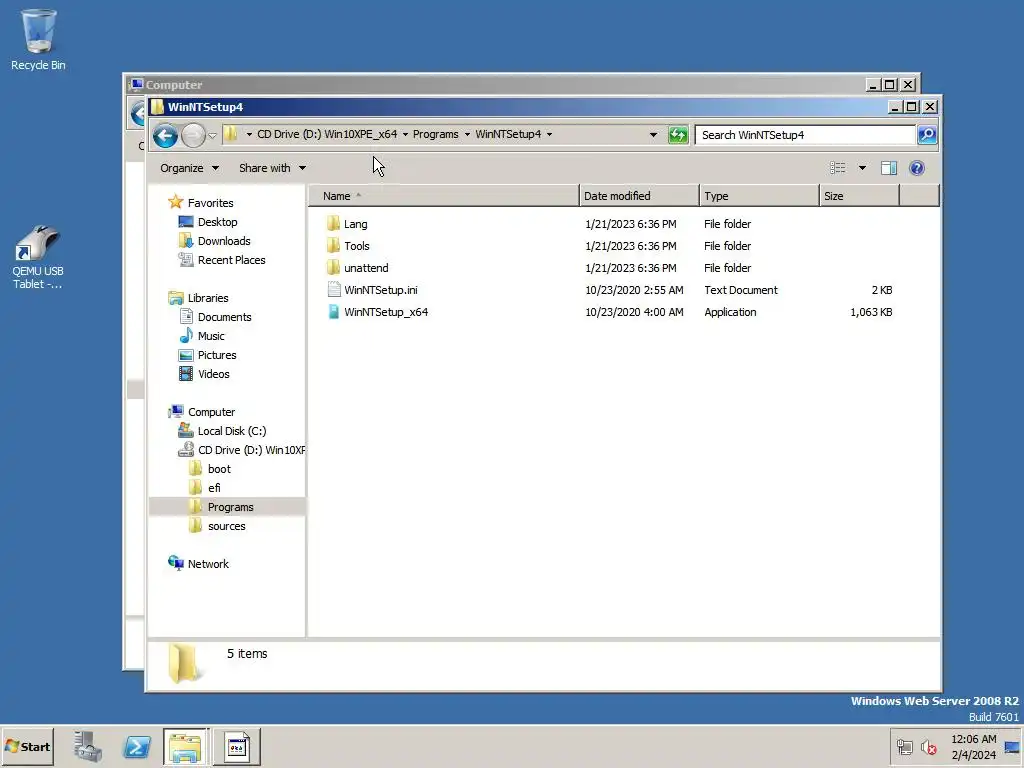This screenshot has height=768, width=1024.
Task: Select the Programs folder in the tree
Action: pos(231,507)
